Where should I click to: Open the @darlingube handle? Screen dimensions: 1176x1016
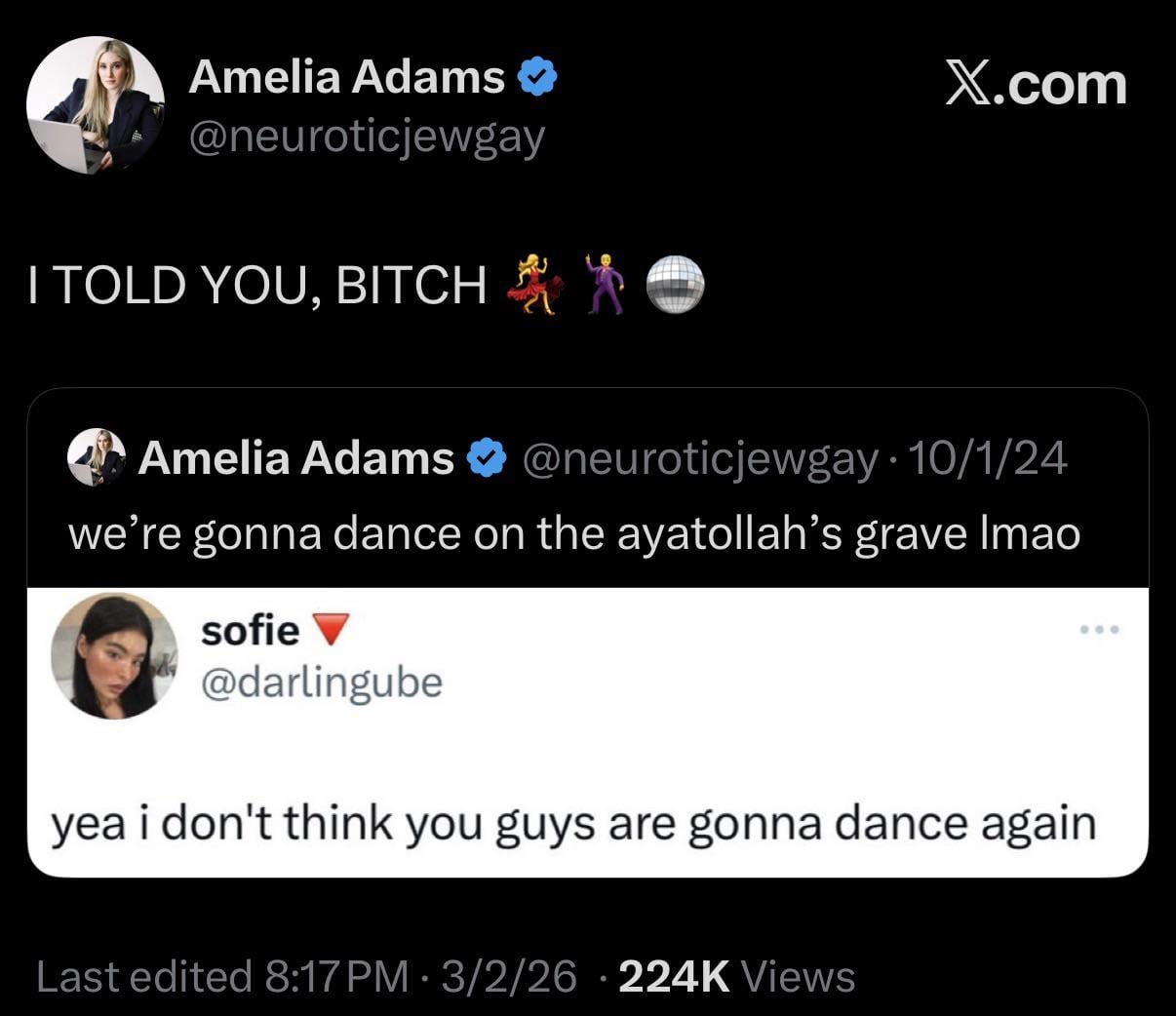[322, 683]
